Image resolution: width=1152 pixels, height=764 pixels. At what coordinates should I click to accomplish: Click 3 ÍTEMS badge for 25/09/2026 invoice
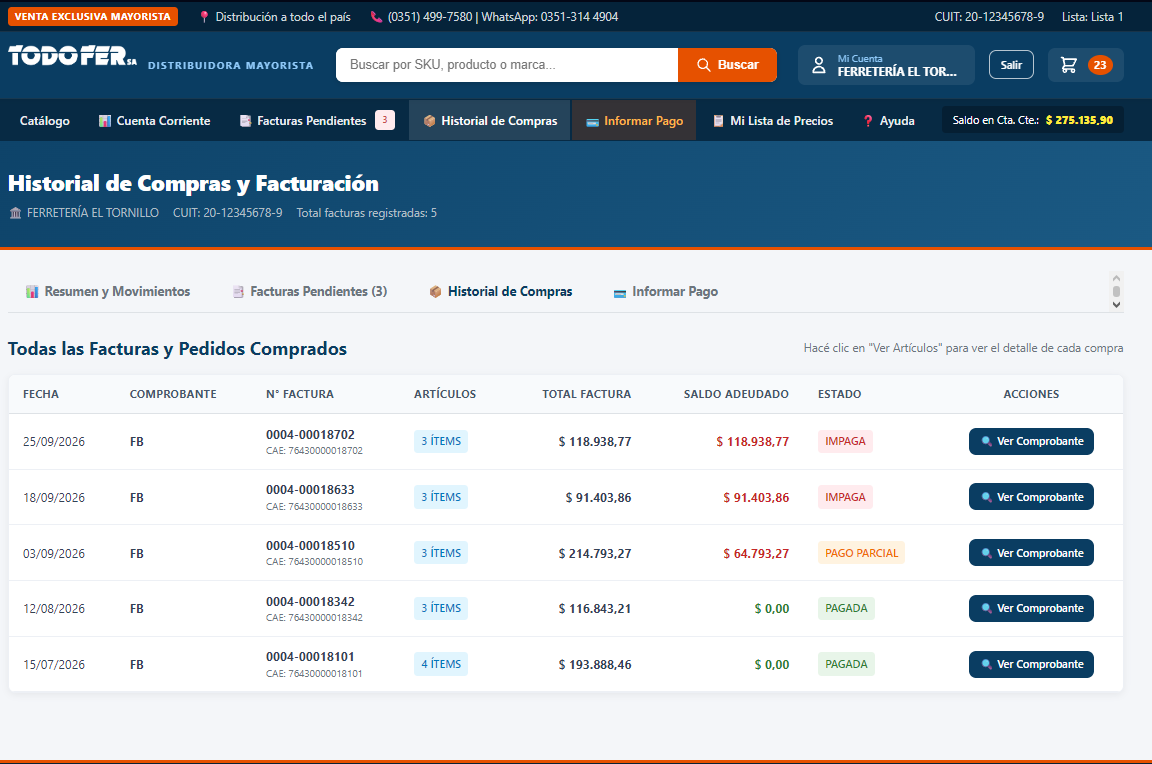tap(441, 442)
